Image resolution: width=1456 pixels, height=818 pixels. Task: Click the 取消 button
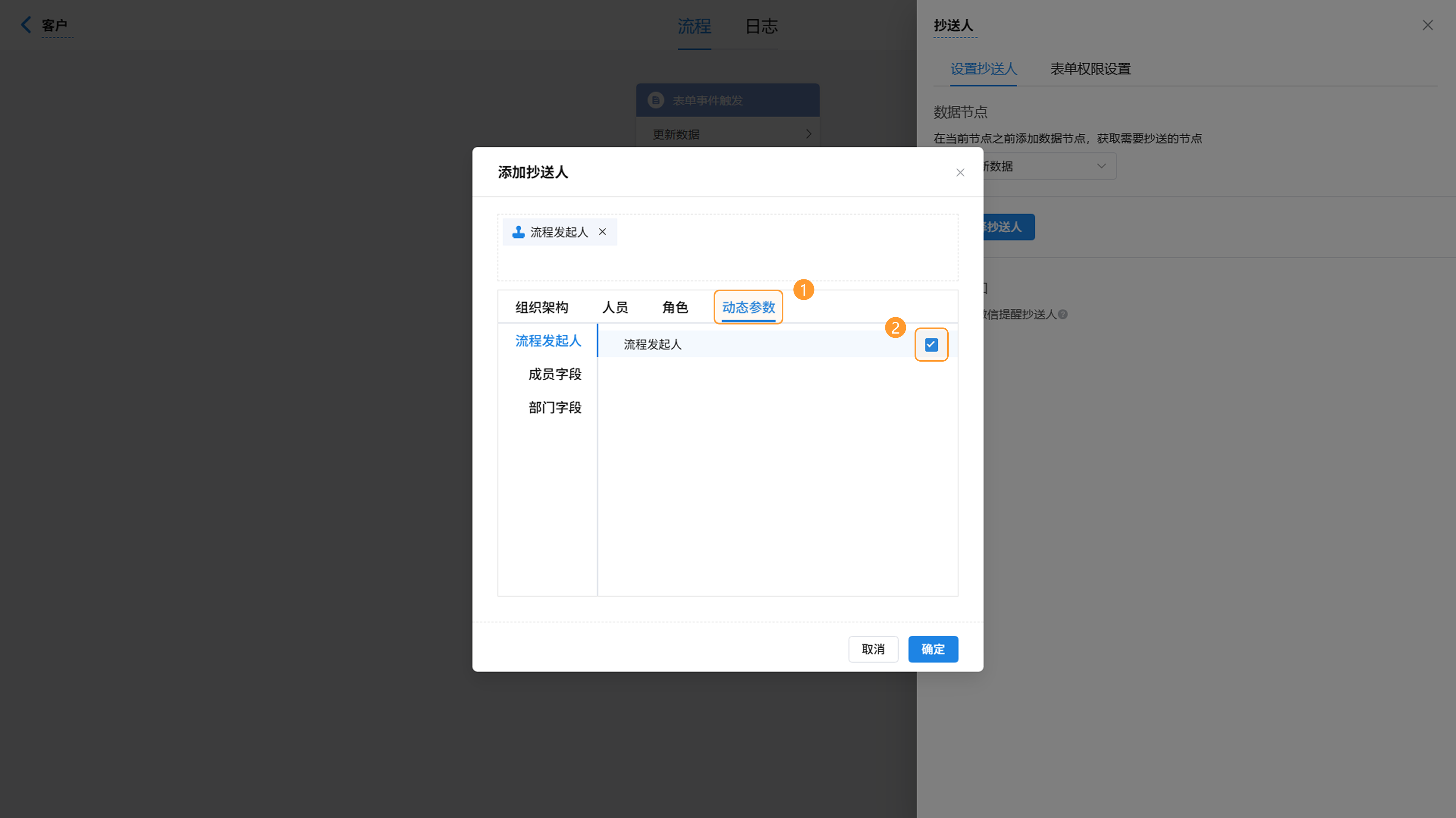(873, 649)
